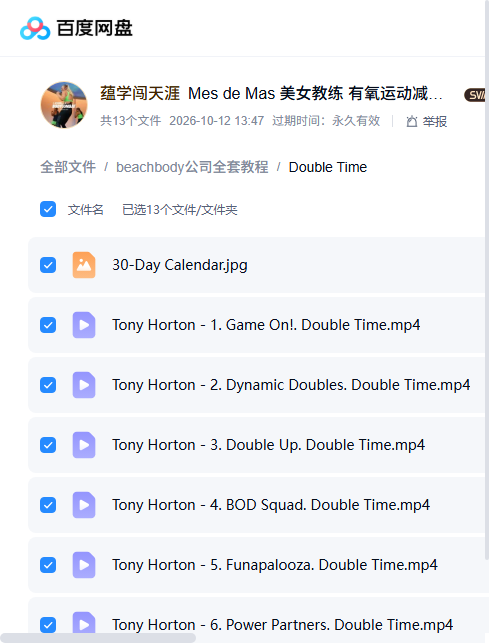This screenshot has width=489, height=643.
Task: Uncheck the 2. Dynamic Doubles checkbox
Action: coord(48,385)
